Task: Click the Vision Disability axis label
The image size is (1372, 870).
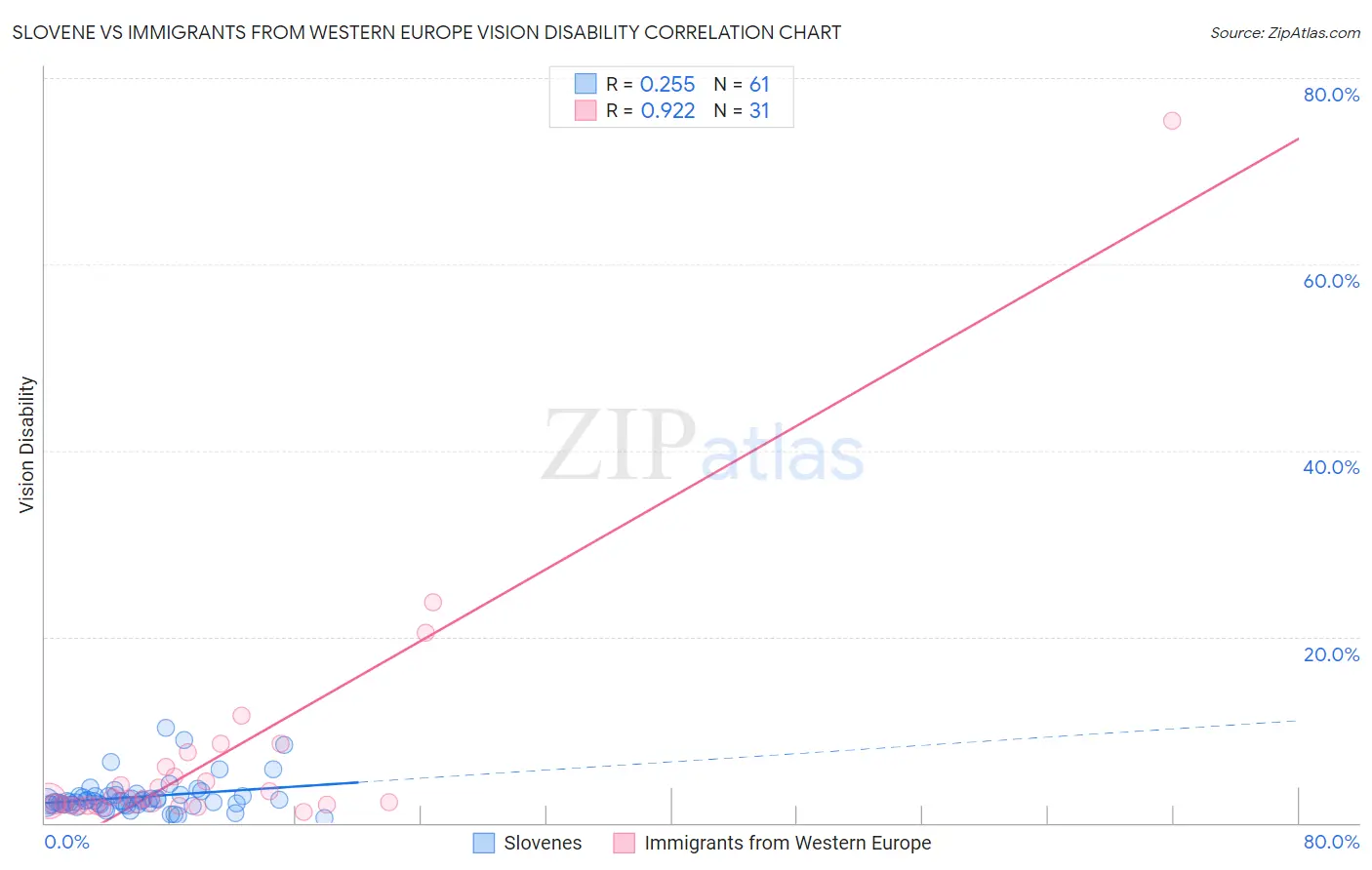Action: click(x=27, y=445)
